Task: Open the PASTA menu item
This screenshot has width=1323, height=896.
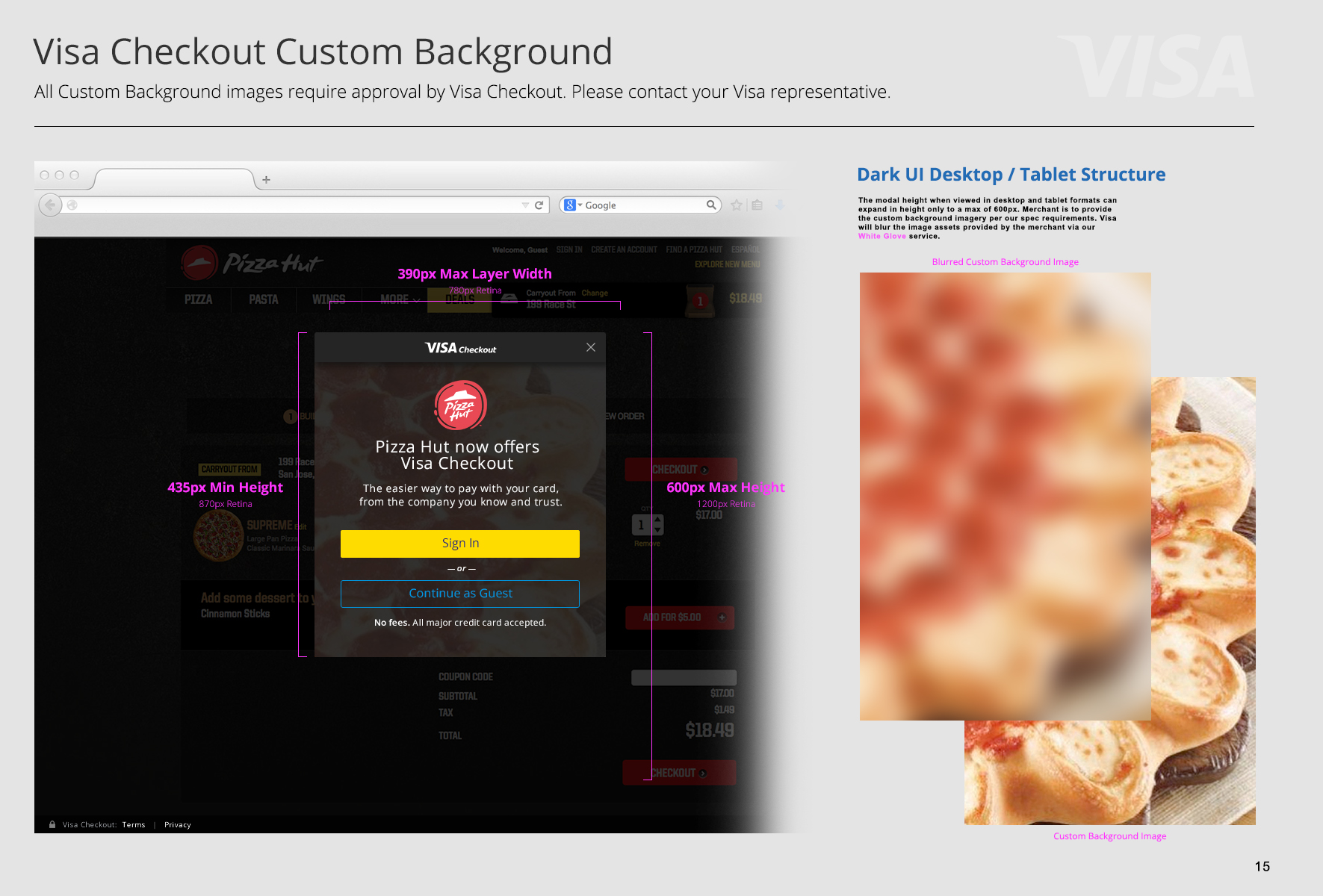Action: coord(264,299)
